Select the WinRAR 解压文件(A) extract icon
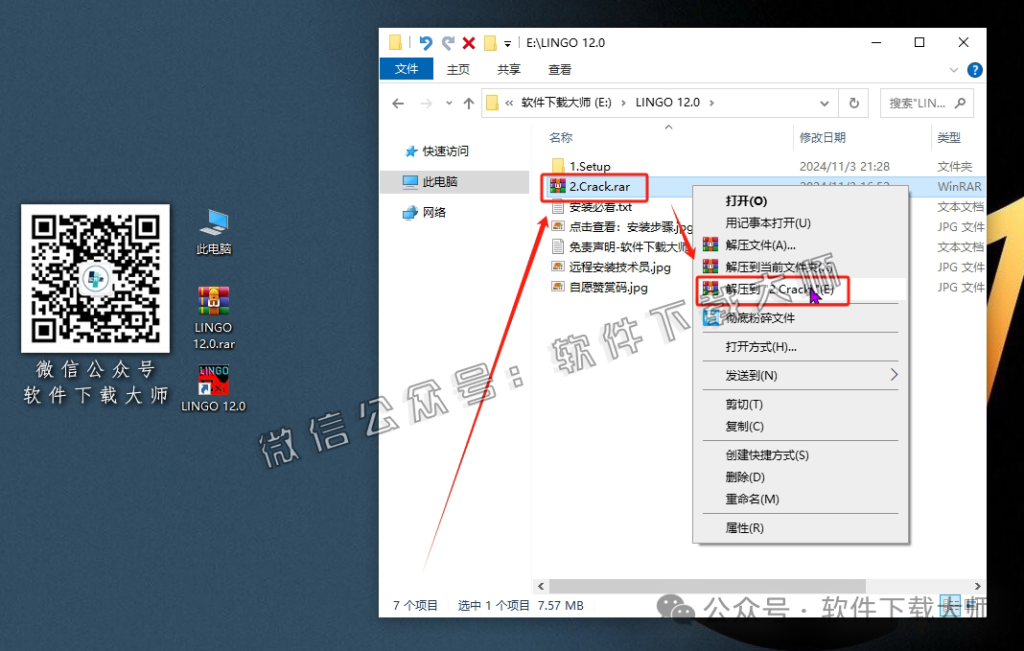 click(712, 244)
